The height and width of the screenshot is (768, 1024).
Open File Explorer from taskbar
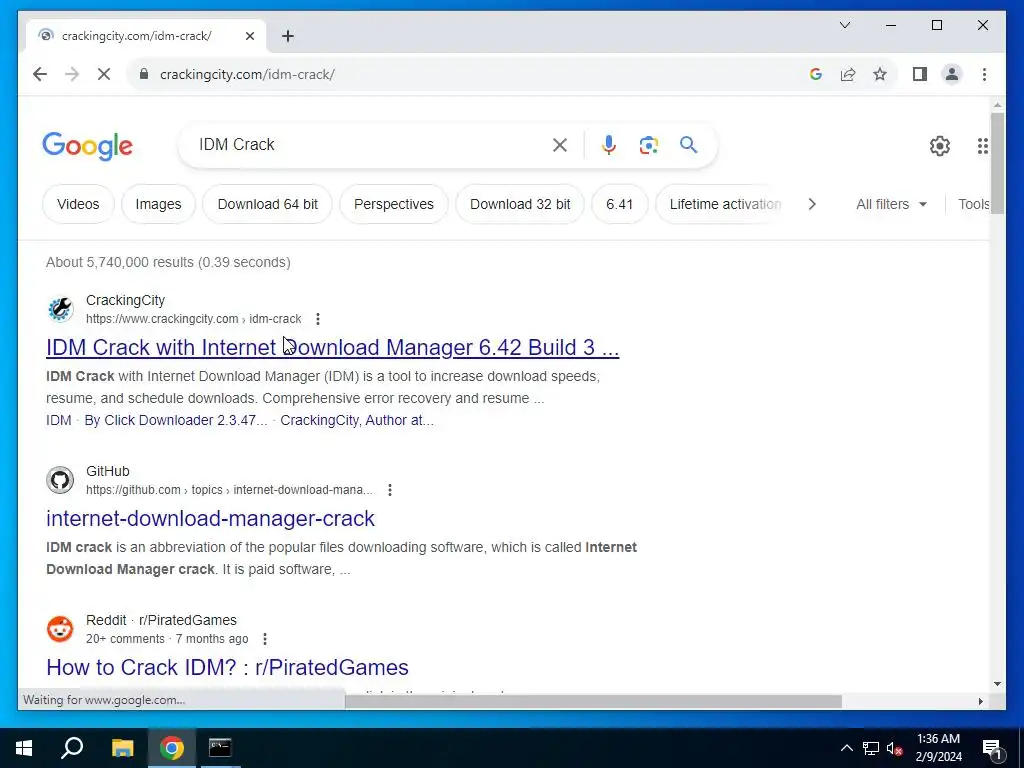point(122,748)
